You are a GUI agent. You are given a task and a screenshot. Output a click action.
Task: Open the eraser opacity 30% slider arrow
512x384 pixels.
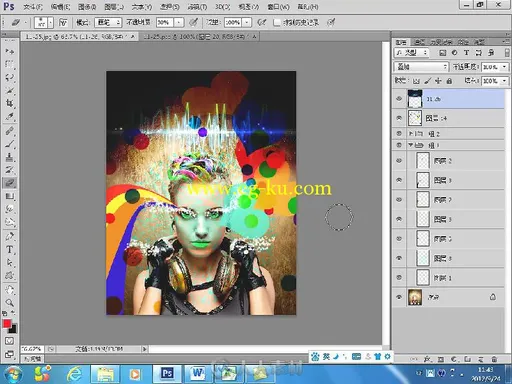coord(179,22)
